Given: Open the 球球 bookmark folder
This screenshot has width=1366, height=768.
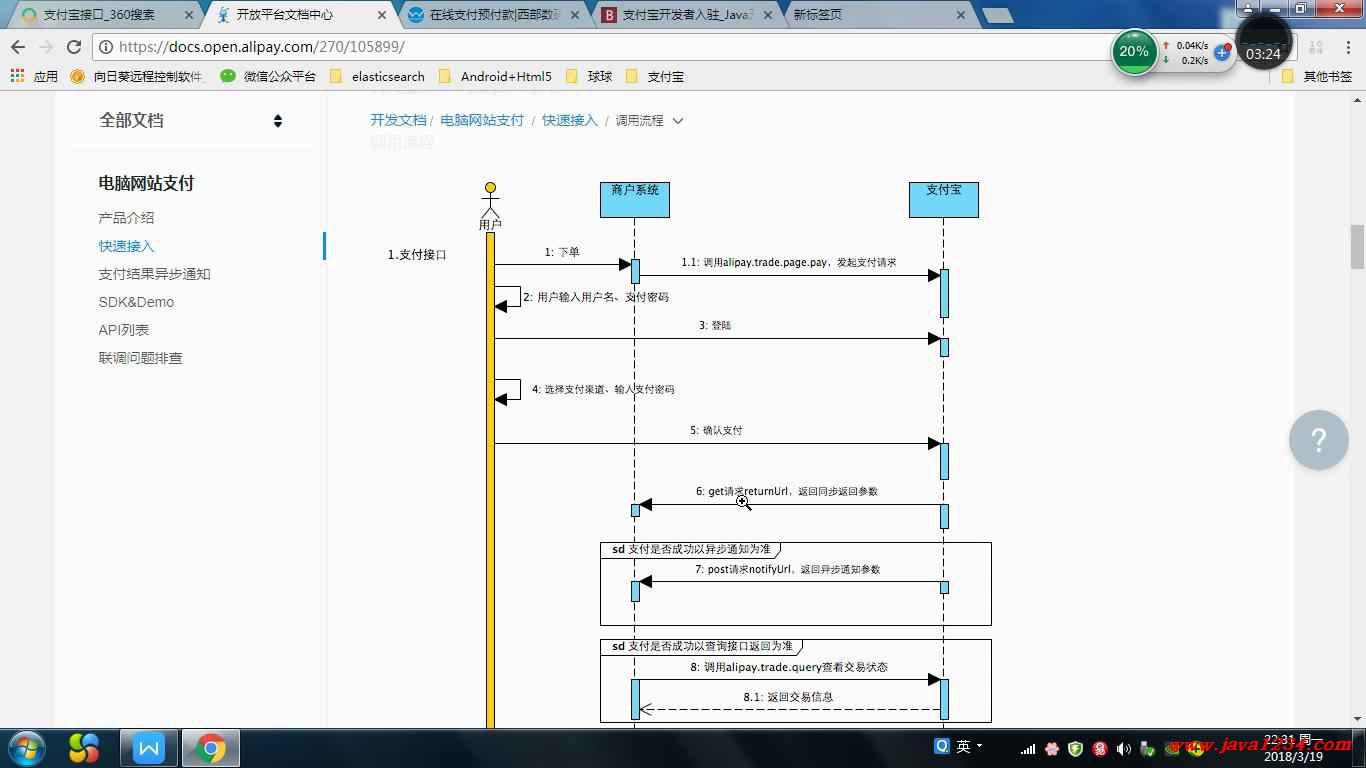Looking at the screenshot, I should click(589, 76).
